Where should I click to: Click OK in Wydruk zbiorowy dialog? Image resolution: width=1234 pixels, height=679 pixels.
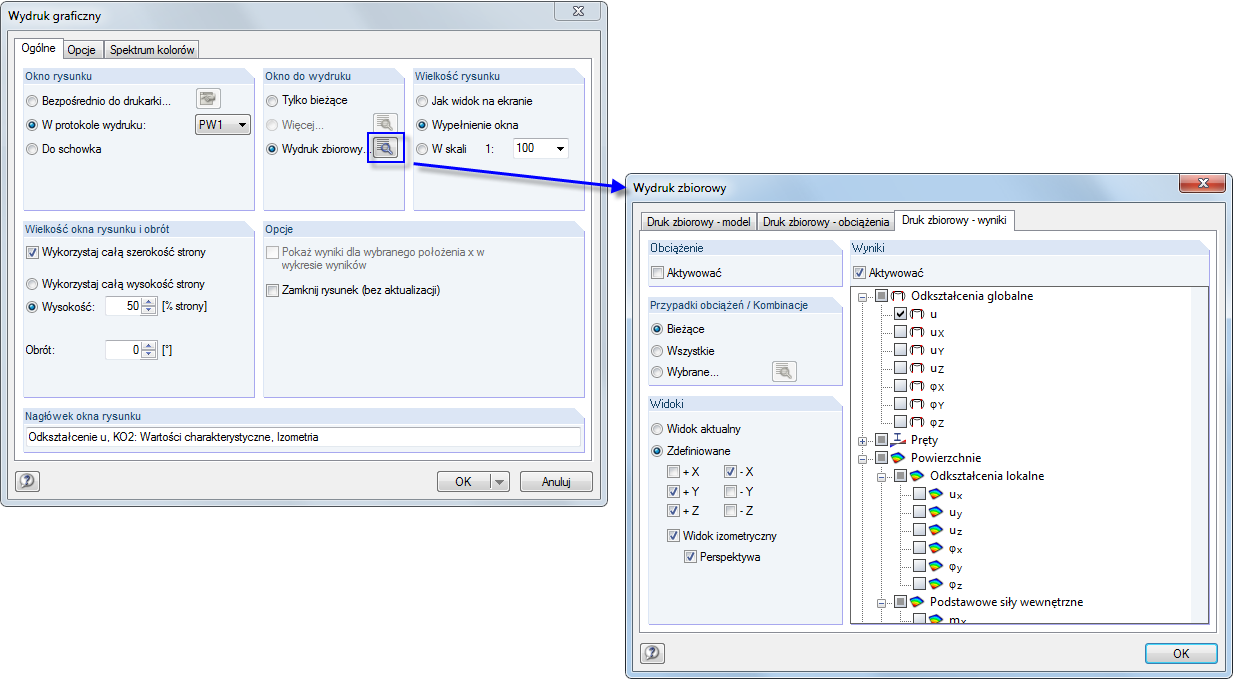[x=1181, y=653]
